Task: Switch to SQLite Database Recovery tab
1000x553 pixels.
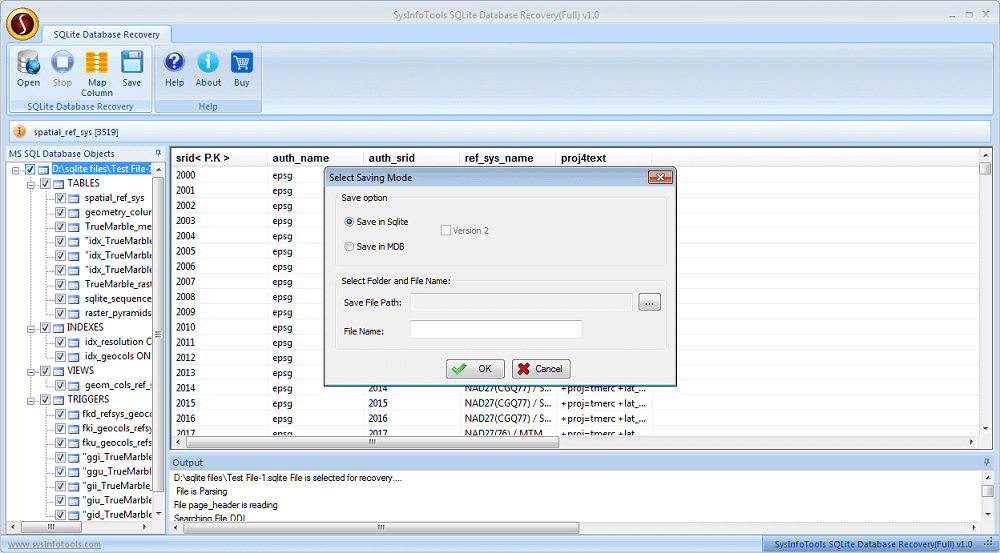Action: point(107,34)
